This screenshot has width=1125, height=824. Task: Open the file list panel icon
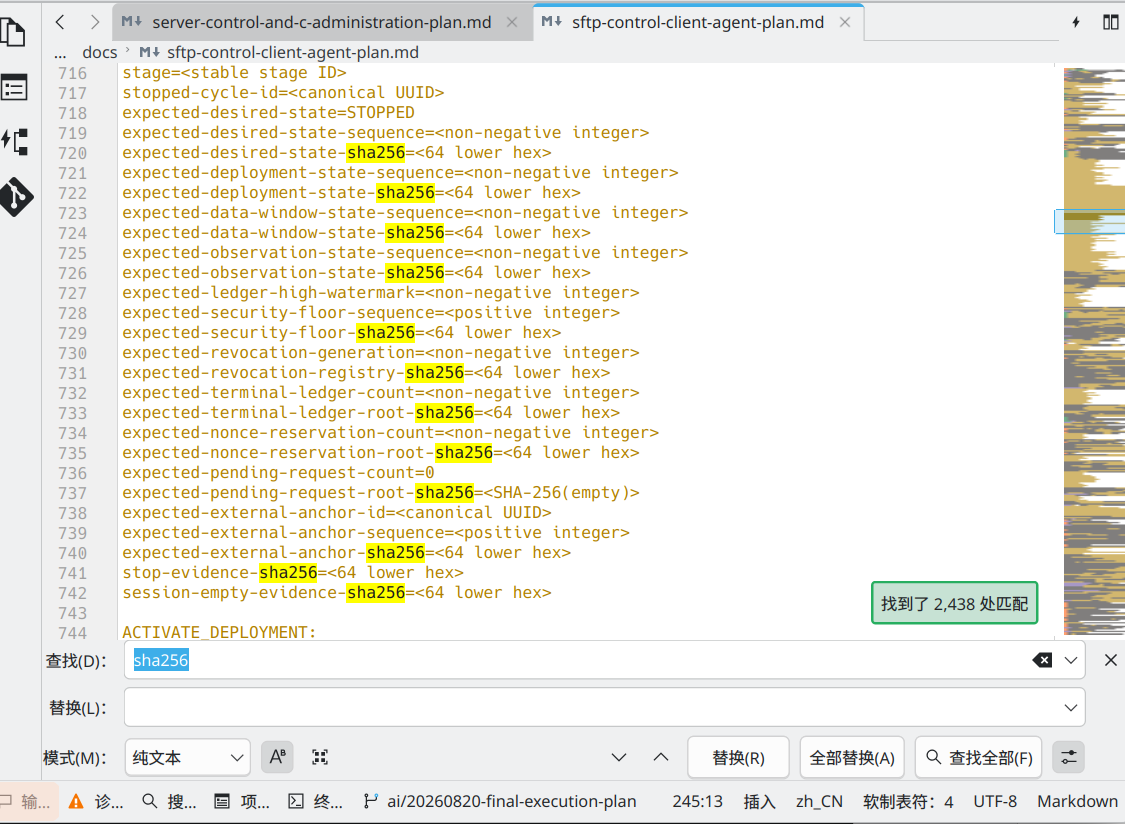pyautogui.click(x=14, y=88)
